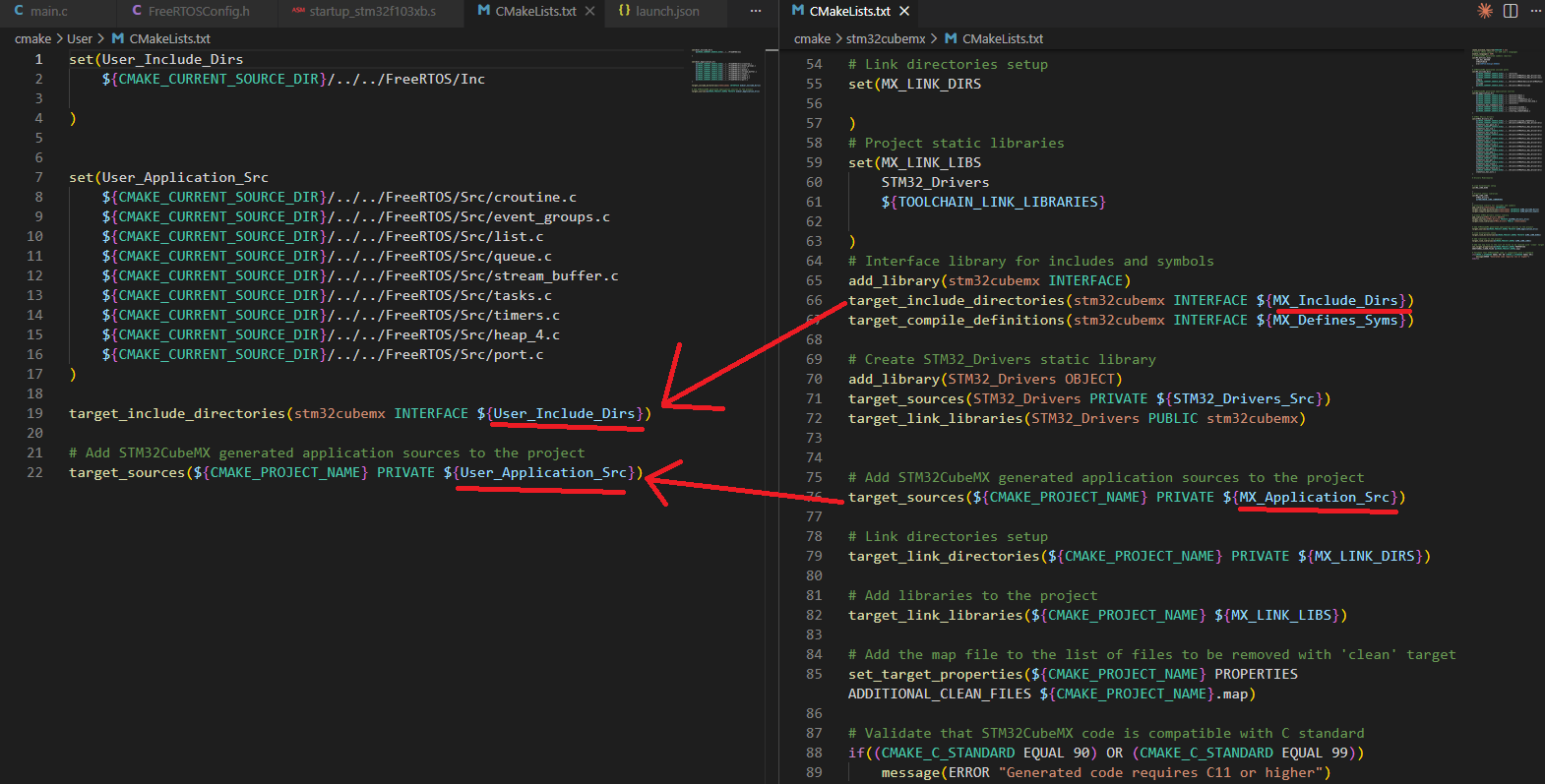Click the FreeRTOS/Src/port.c source line
This screenshot has width=1545, height=784.
click(x=323, y=354)
